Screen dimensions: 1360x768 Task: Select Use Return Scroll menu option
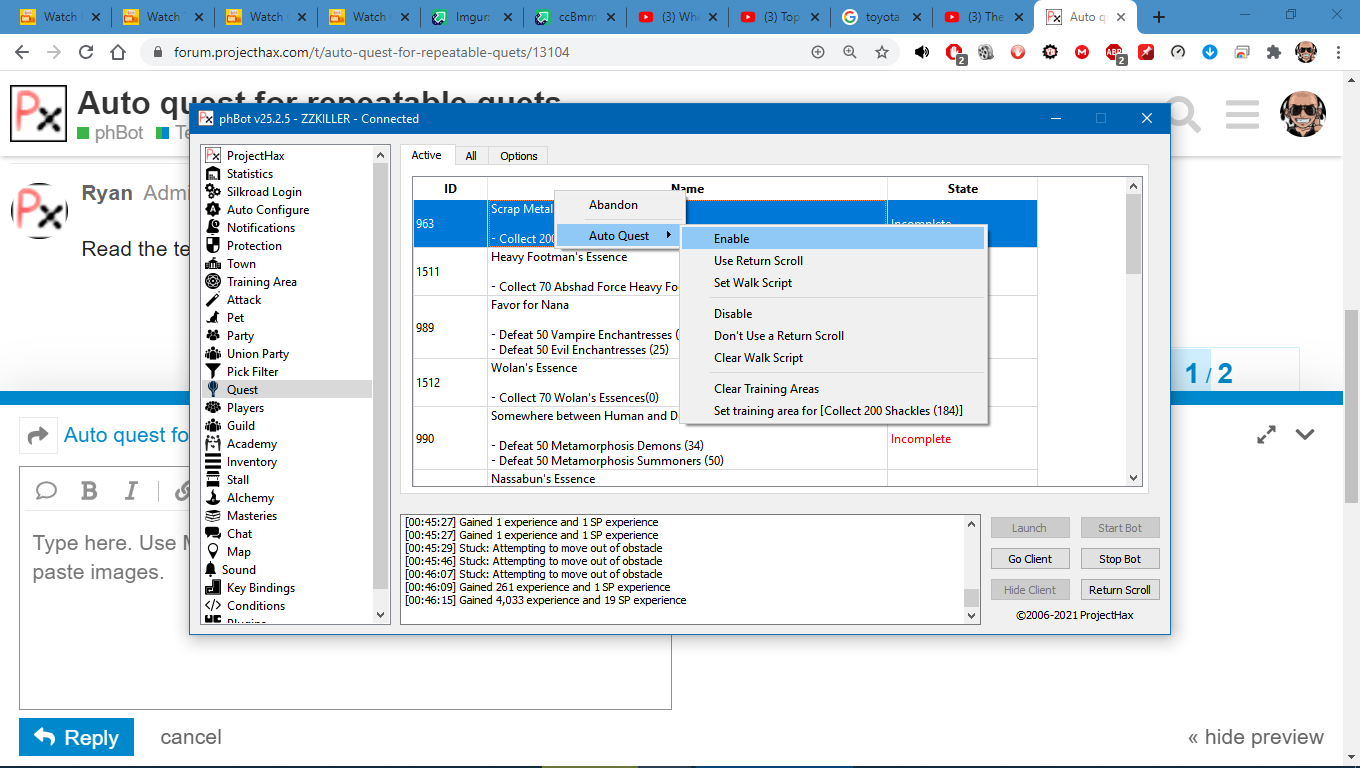coord(758,261)
